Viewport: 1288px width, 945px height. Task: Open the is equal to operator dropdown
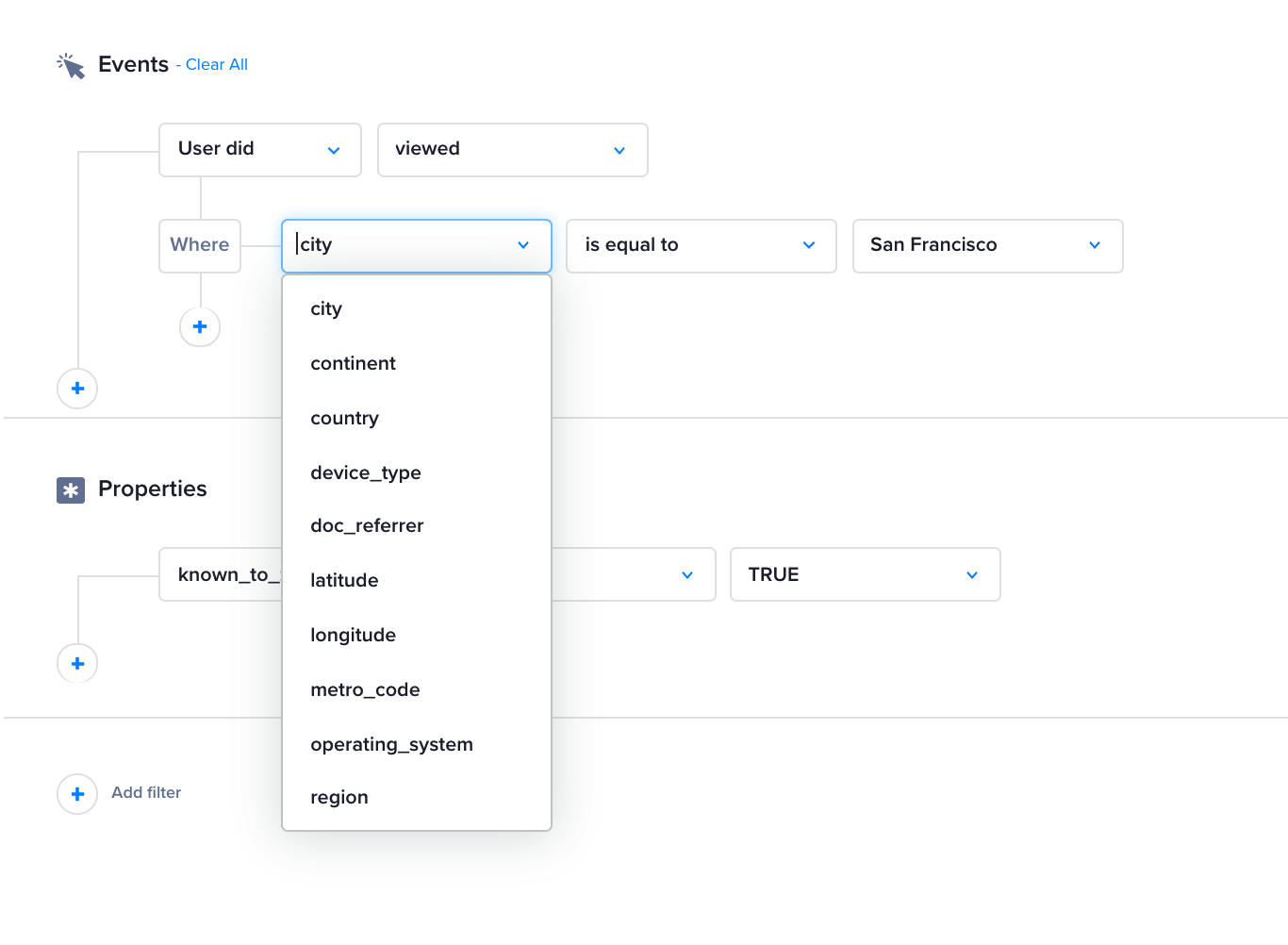(x=701, y=246)
